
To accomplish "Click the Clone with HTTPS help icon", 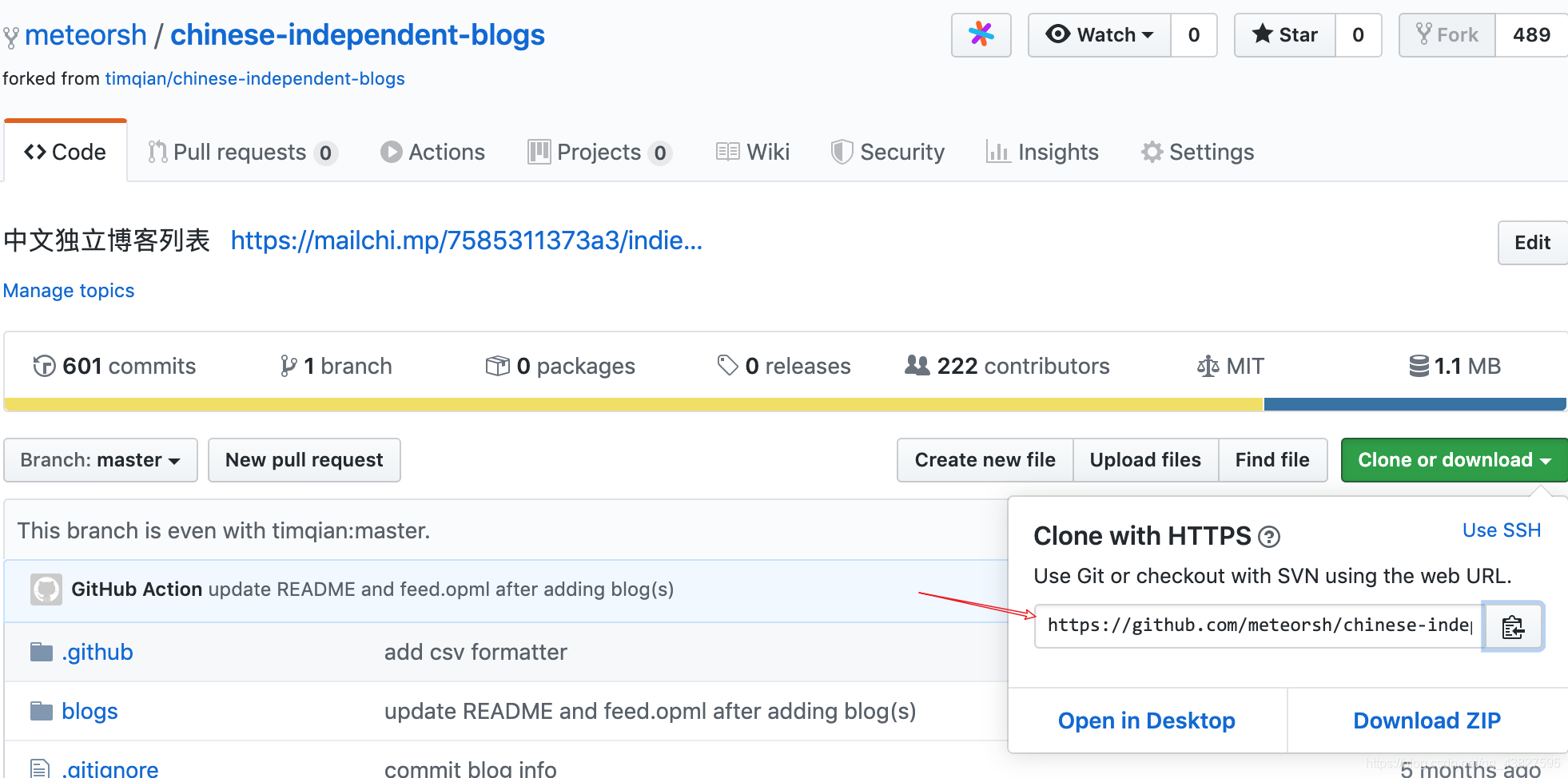I will (1269, 537).
